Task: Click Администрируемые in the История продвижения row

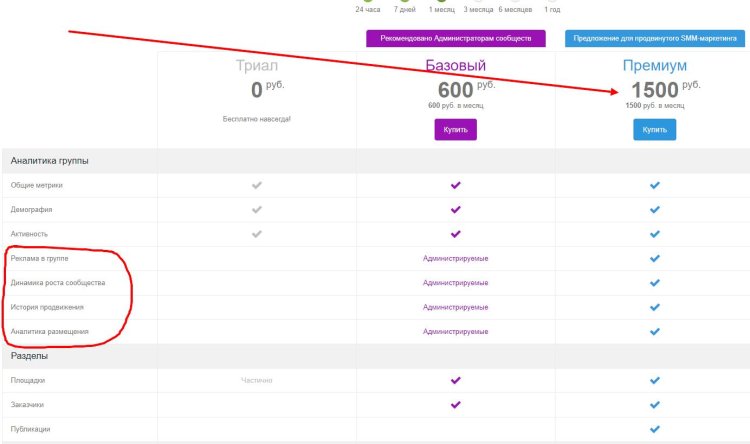Action: click(455, 307)
